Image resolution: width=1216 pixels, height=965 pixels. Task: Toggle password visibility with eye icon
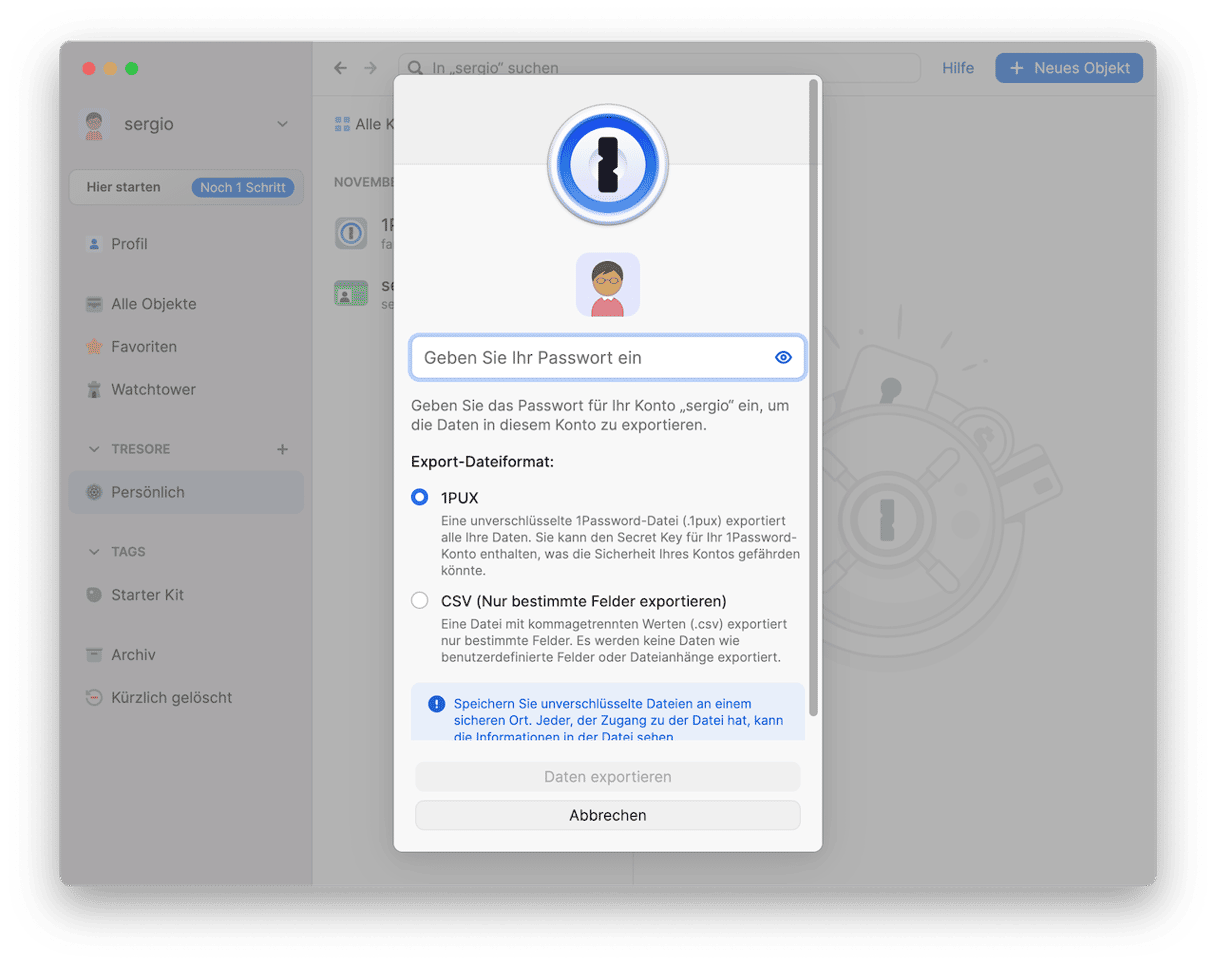[783, 358]
